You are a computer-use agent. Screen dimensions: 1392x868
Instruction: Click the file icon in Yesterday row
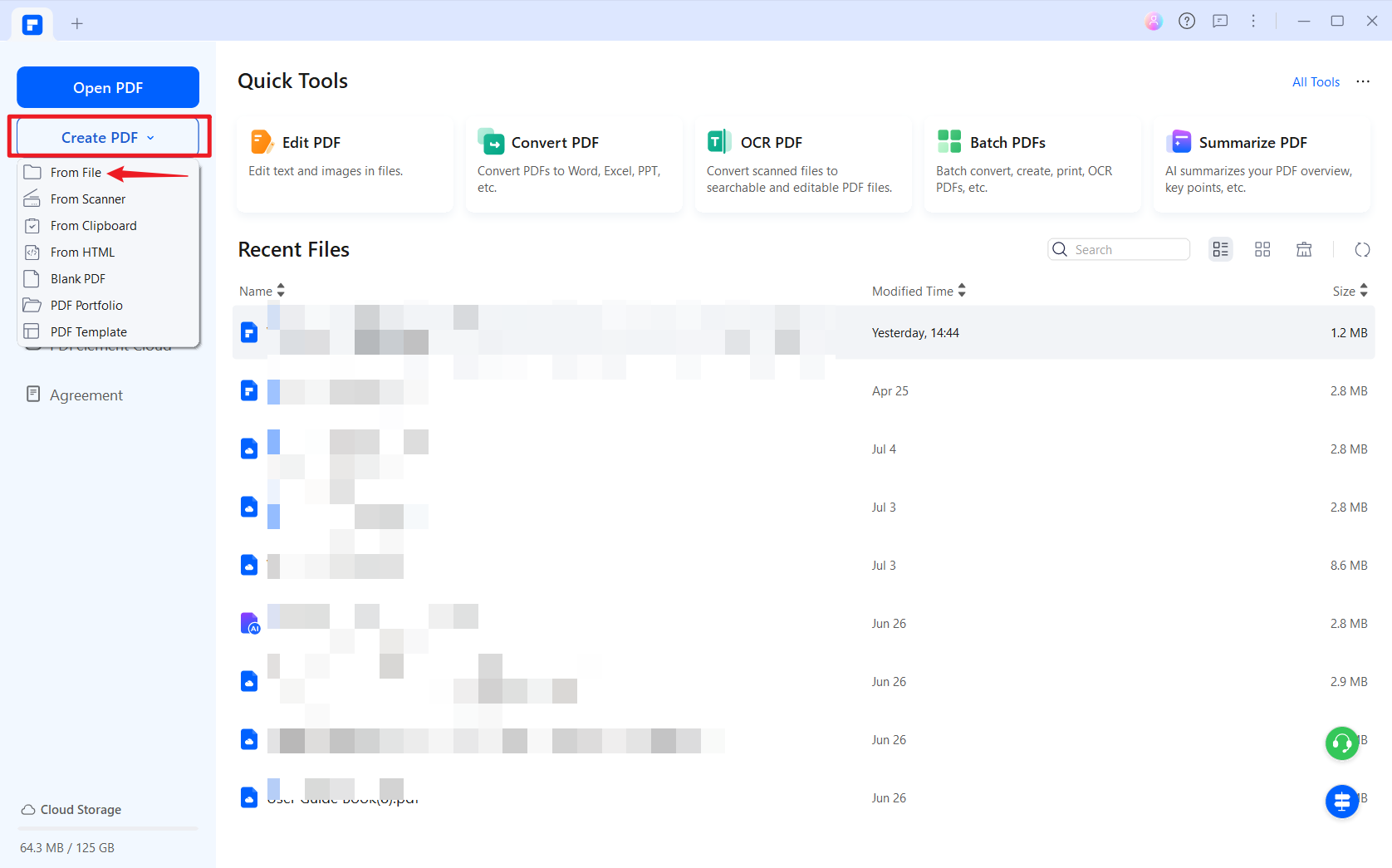(249, 332)
